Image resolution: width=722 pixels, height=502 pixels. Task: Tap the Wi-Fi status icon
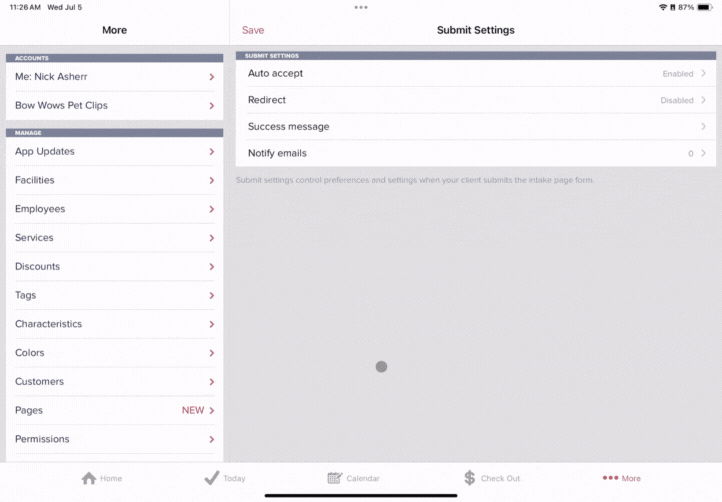663,7
